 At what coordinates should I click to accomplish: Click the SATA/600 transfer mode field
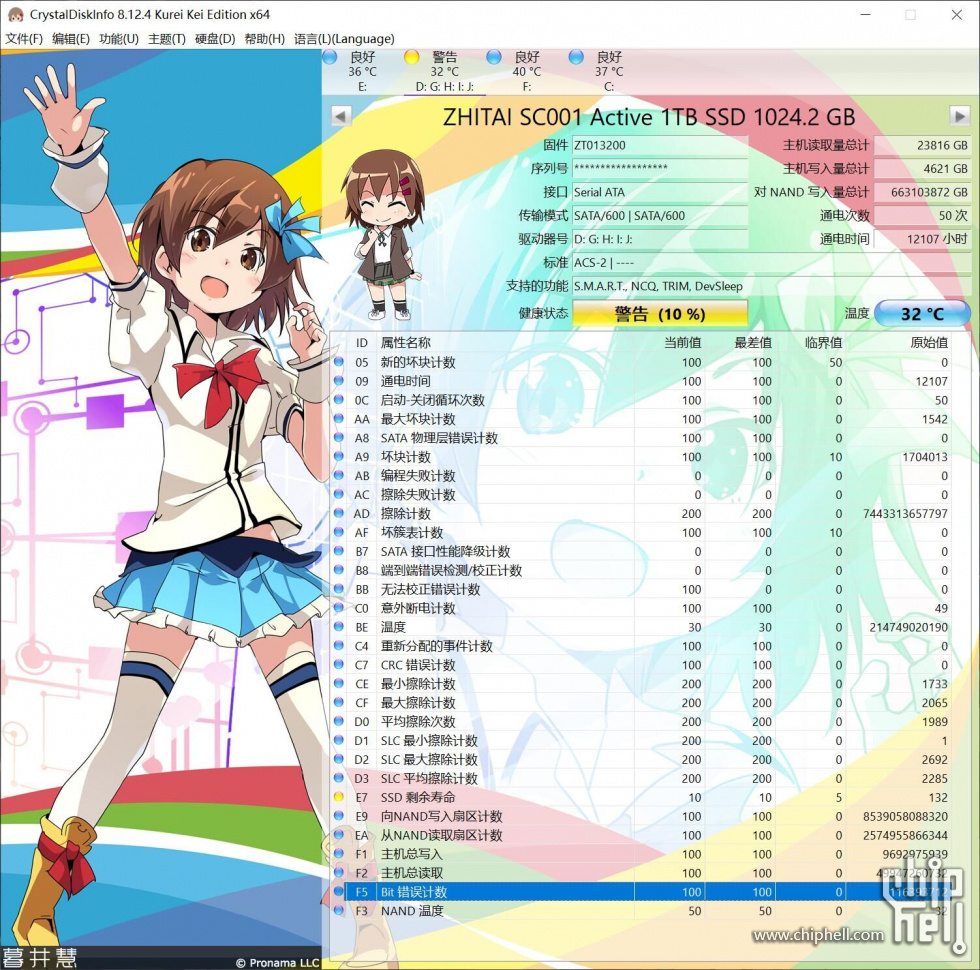click(660, 216)
